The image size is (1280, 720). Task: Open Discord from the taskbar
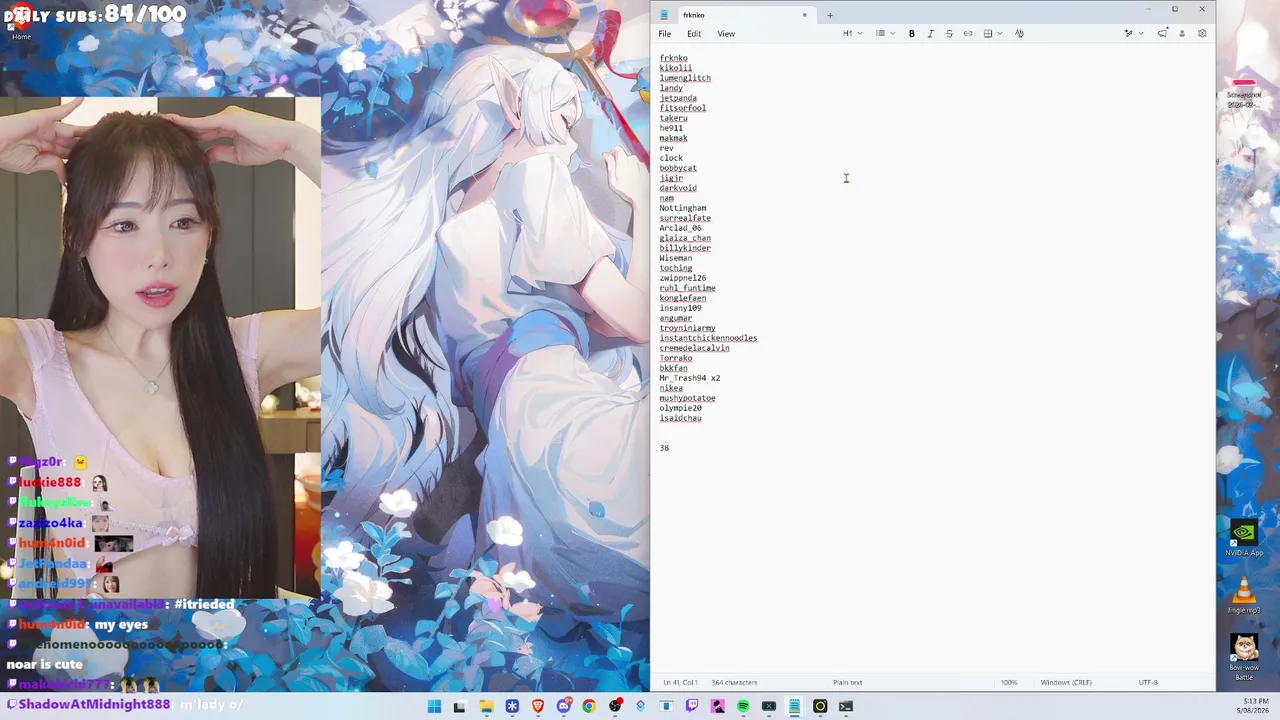pos(563,706)
